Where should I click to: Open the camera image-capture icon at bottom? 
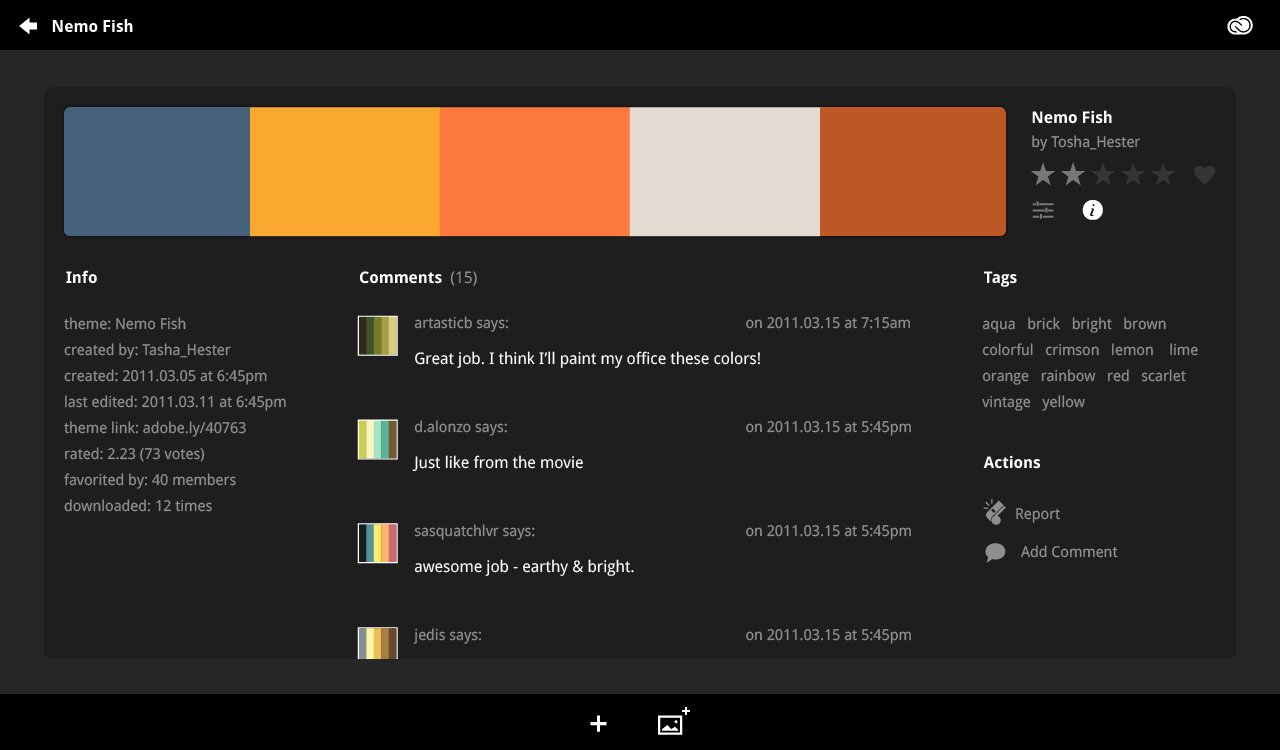672,723
